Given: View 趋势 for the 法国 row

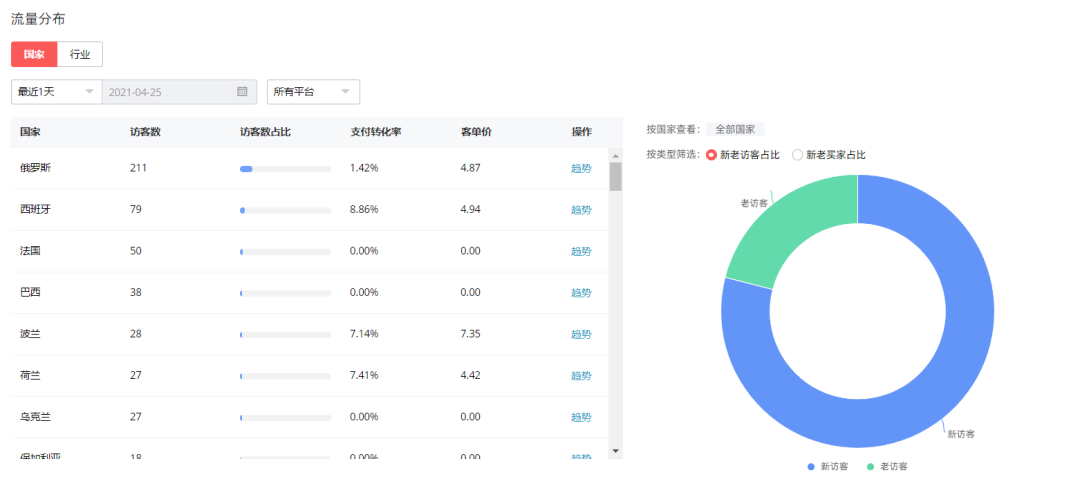Looking at the screenshot, I should pos(581,251).
